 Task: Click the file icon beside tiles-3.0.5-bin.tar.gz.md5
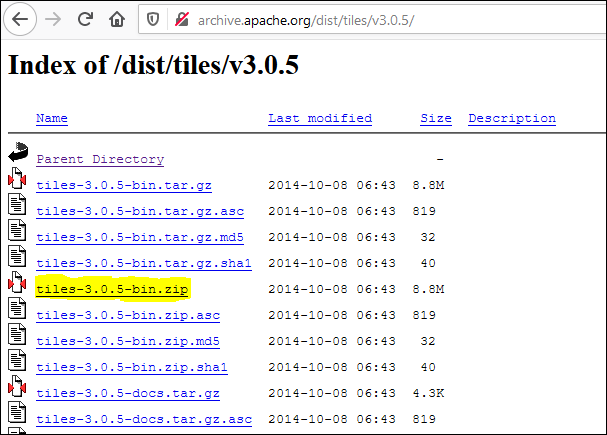tap(17, 230)
